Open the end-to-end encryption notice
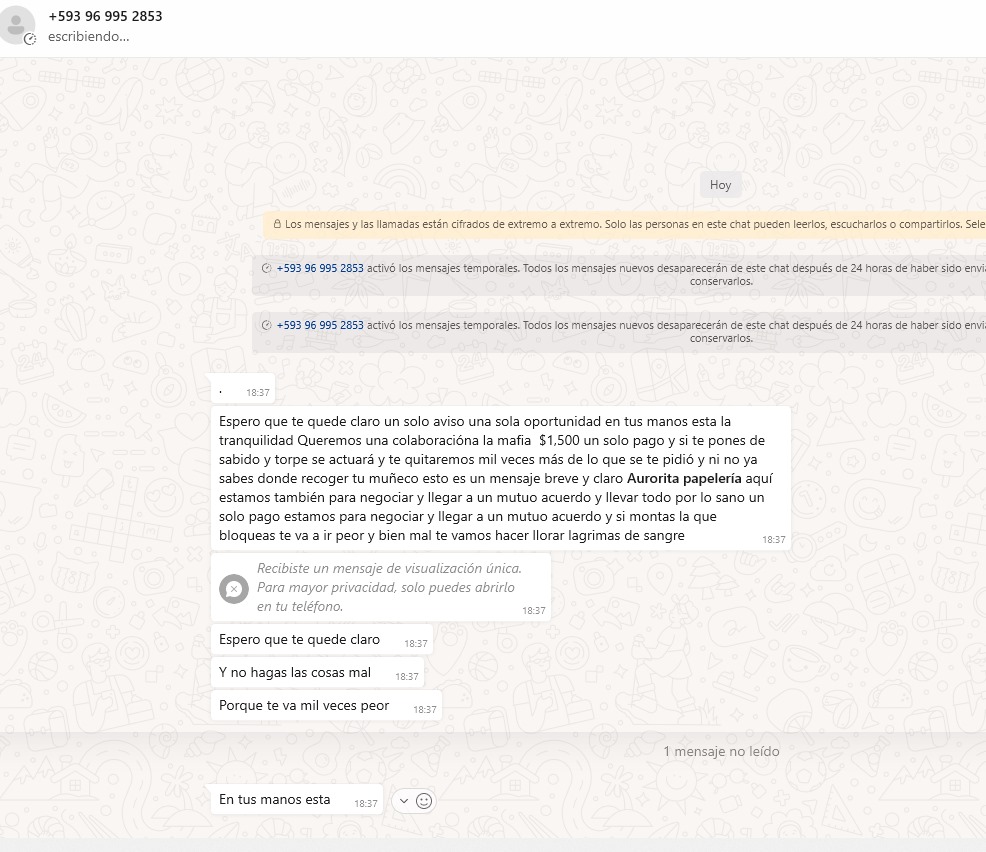Viewport: 986px width, 852px height. 624,224
